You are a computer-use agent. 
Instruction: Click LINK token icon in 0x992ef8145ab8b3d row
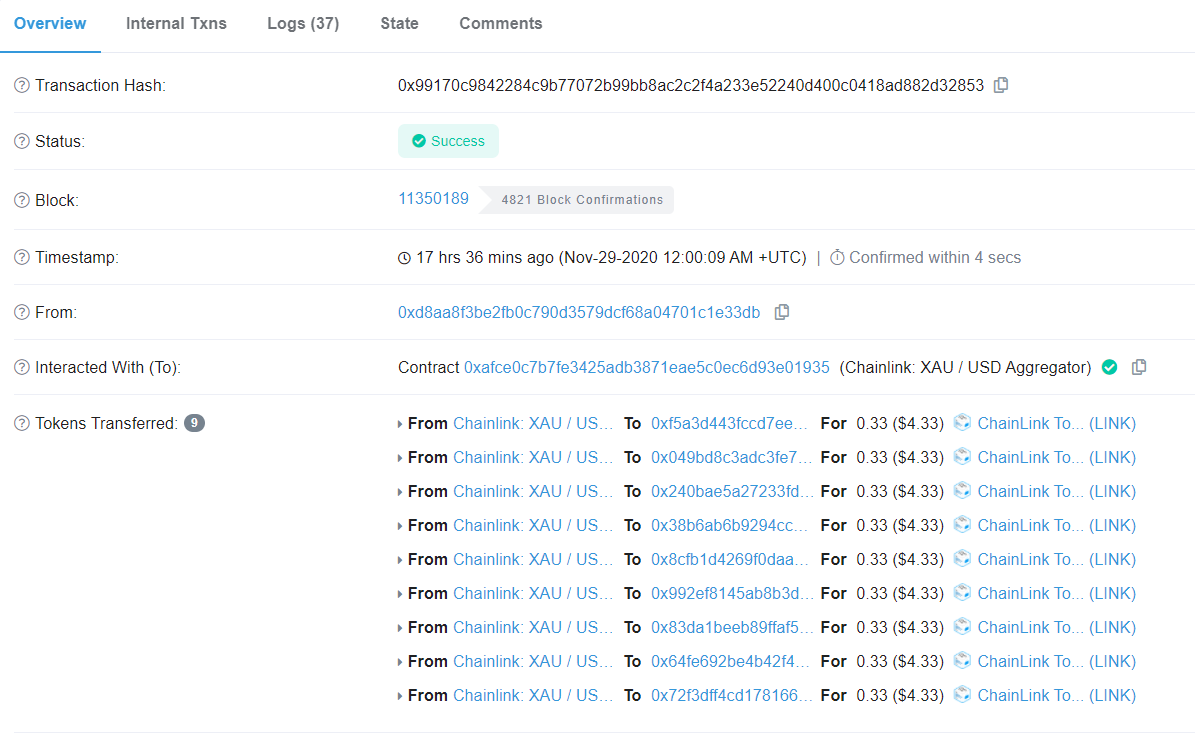coord(963,593)
